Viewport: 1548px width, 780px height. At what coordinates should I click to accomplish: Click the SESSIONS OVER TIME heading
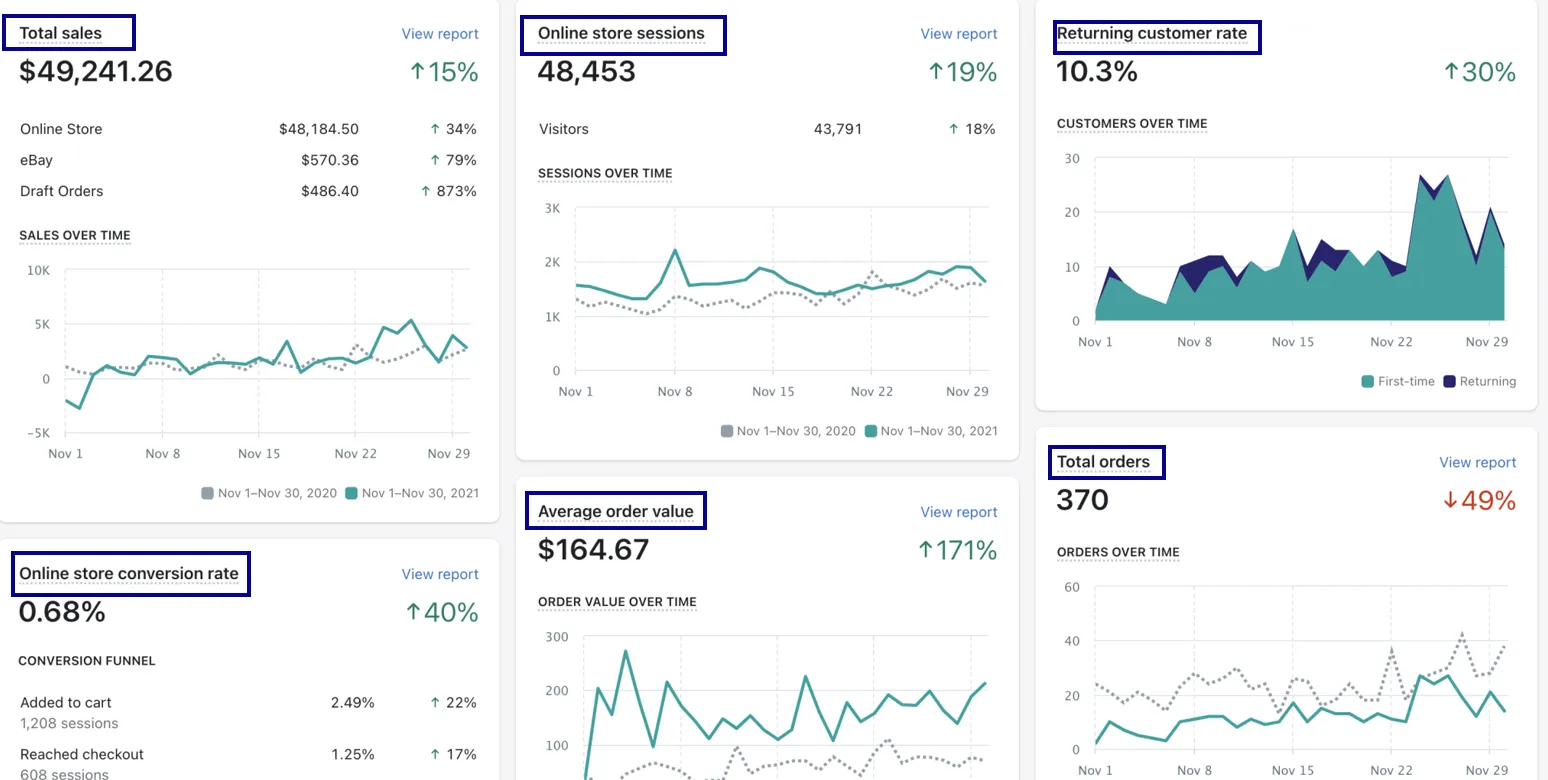point(605,173)
